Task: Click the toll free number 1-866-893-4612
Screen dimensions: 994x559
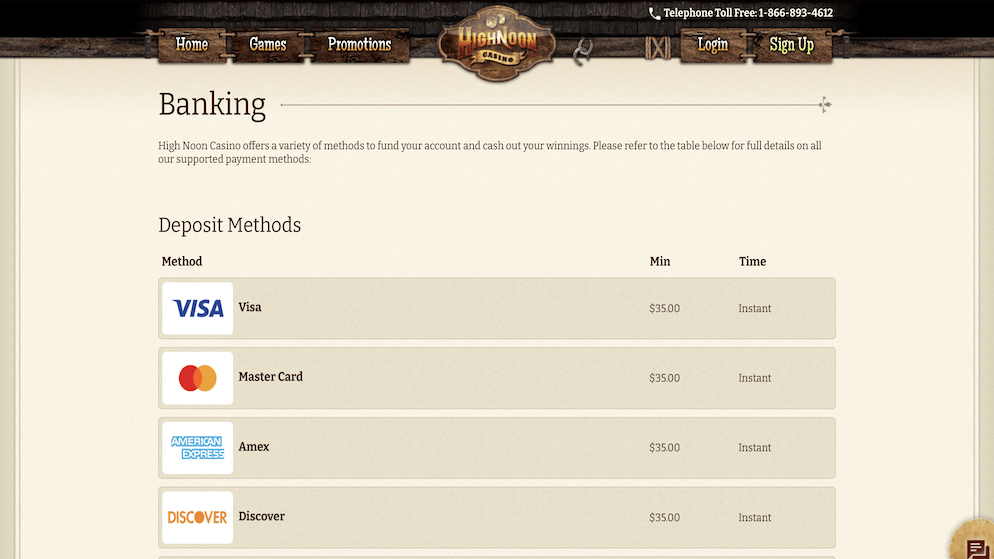Action: (x=795, y=13)
